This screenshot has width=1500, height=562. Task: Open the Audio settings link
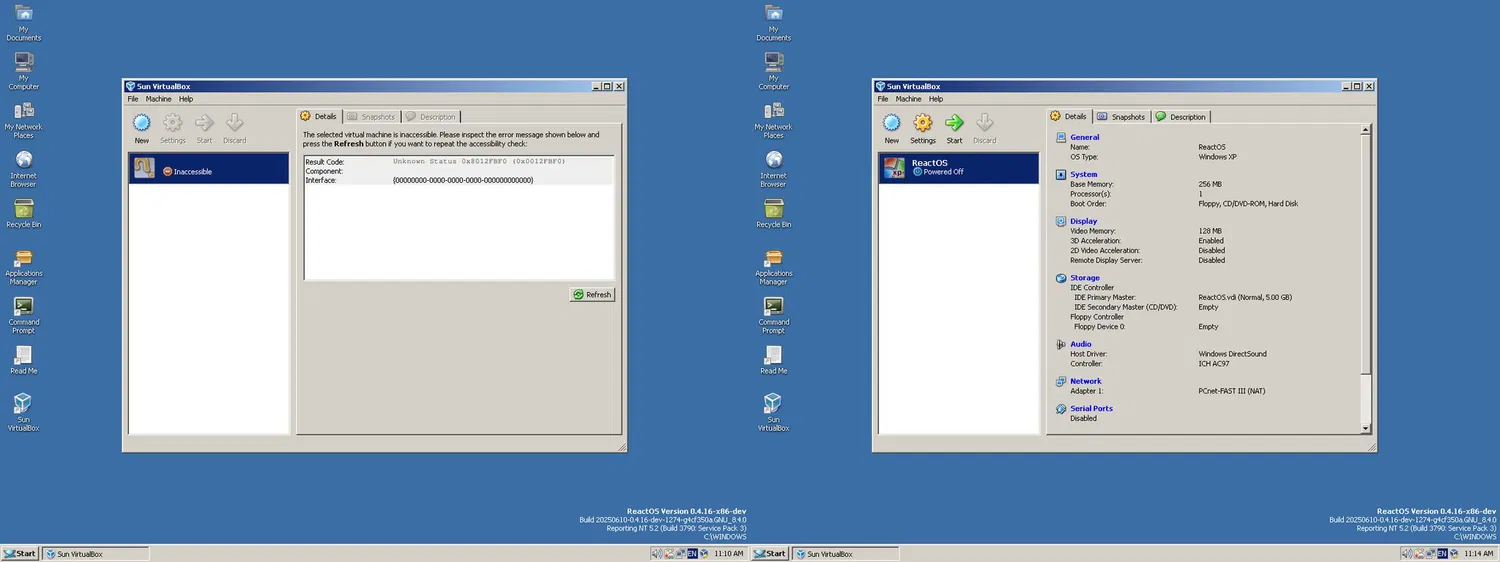(1081, 344)
